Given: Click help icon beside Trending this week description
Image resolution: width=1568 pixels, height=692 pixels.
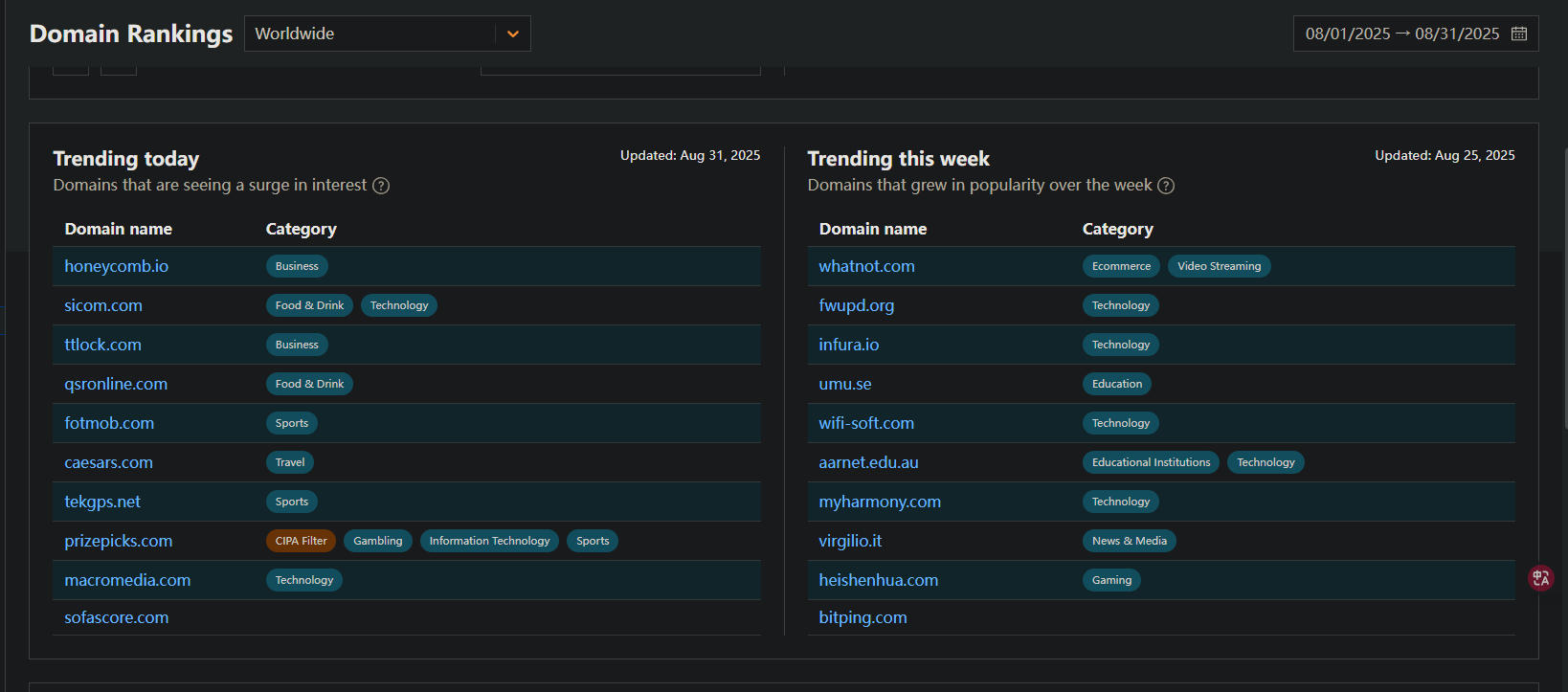Looking at the screenshot, I should pos(1166,186).
